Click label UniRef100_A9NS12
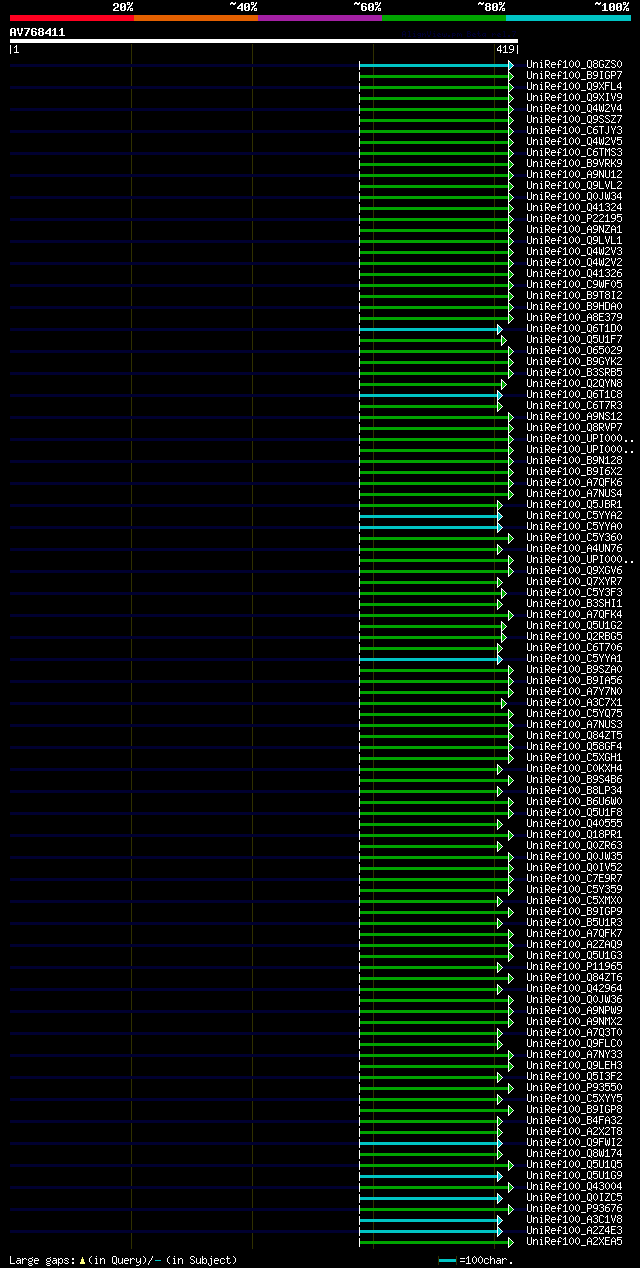This screenshot has width=640, height=1268. pyautogui.click(x=574, y=416)
